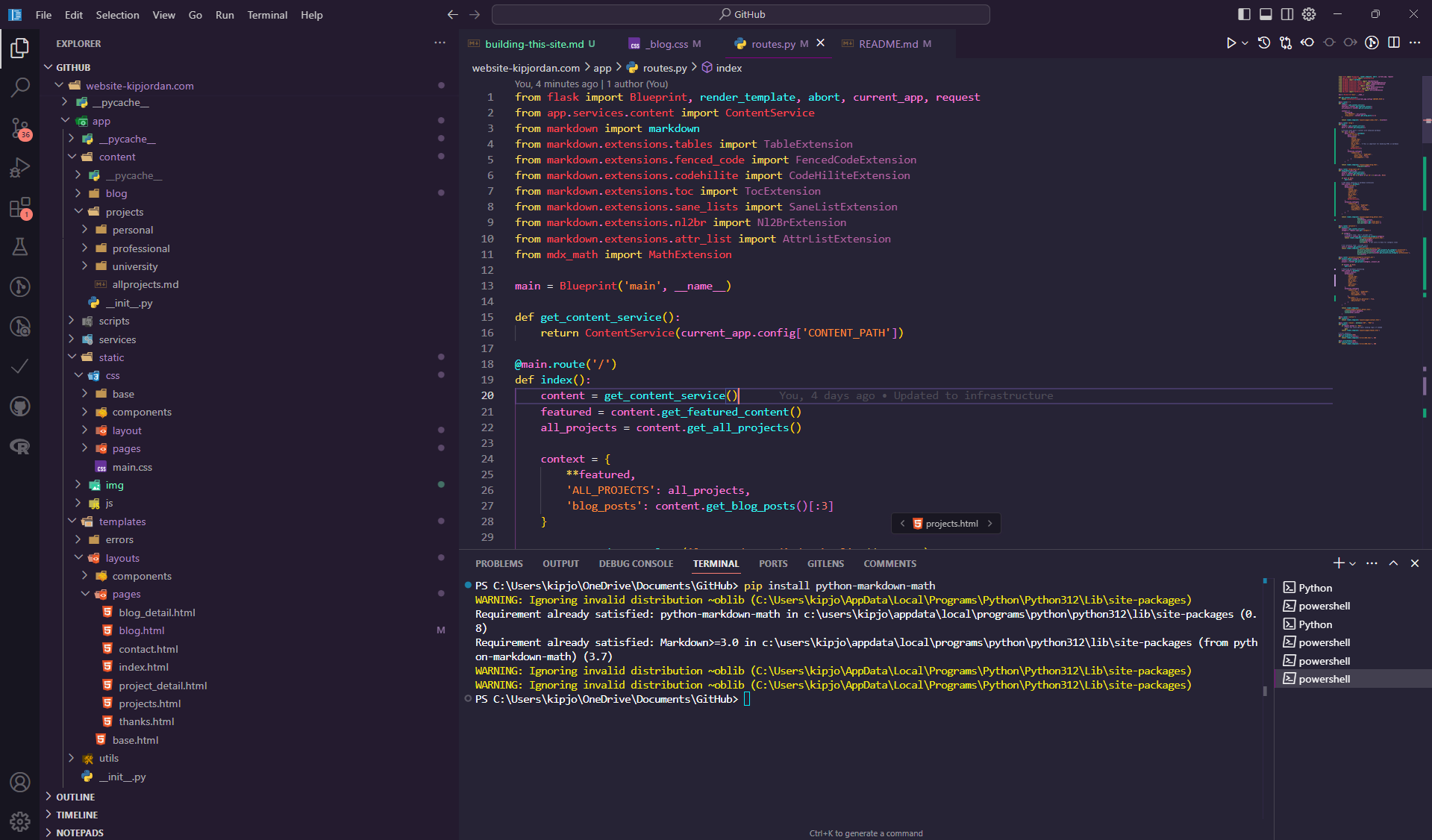Open allprojects.md file
1432x840 pixels.
(250, 284)
